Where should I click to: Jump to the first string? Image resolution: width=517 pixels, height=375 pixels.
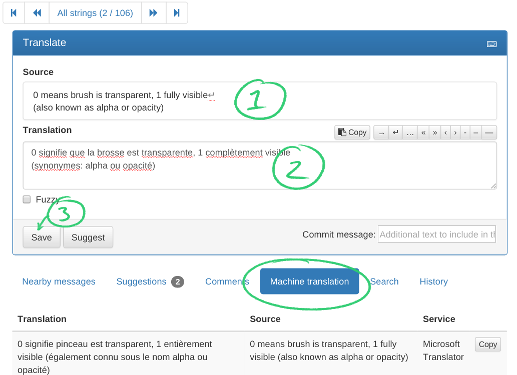(14, 13)
